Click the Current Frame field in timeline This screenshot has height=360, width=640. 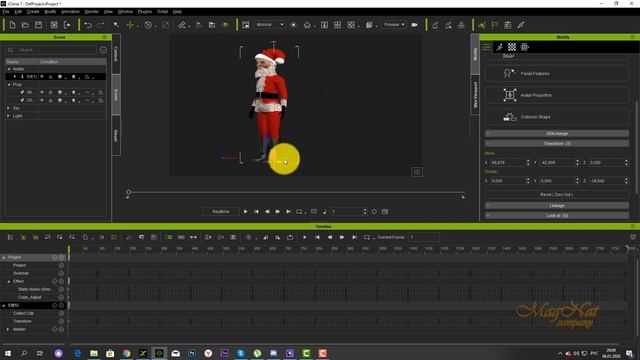pos(424,237)
